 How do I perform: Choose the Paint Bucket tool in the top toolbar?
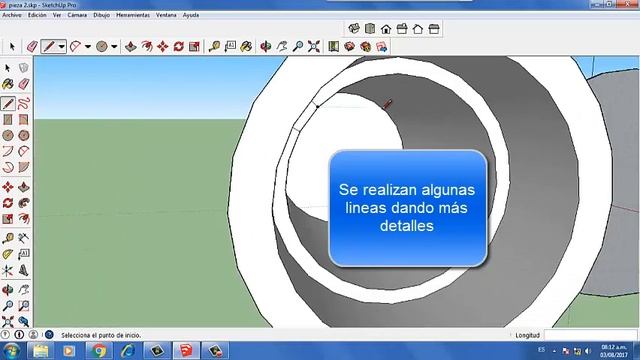[x=246, y=47]
